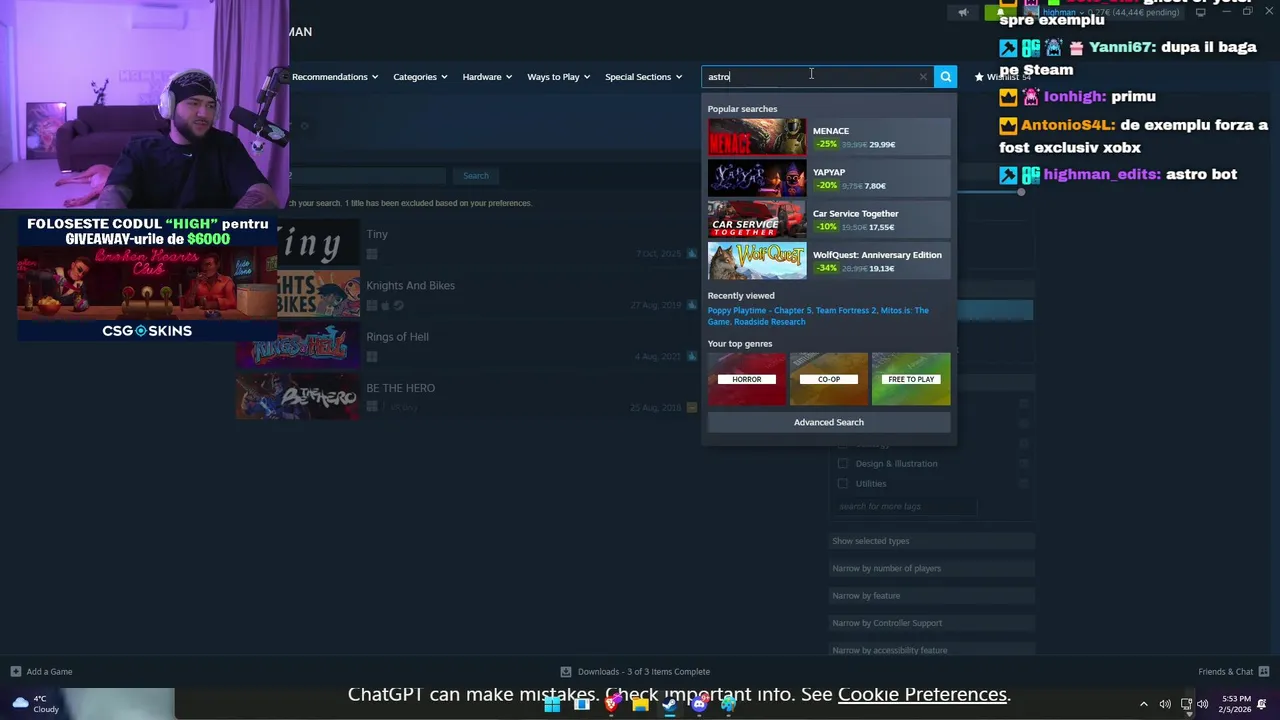1280x720 pixels.
Task: Expand Hardware dropdown menu
Action: coord(487,77)
